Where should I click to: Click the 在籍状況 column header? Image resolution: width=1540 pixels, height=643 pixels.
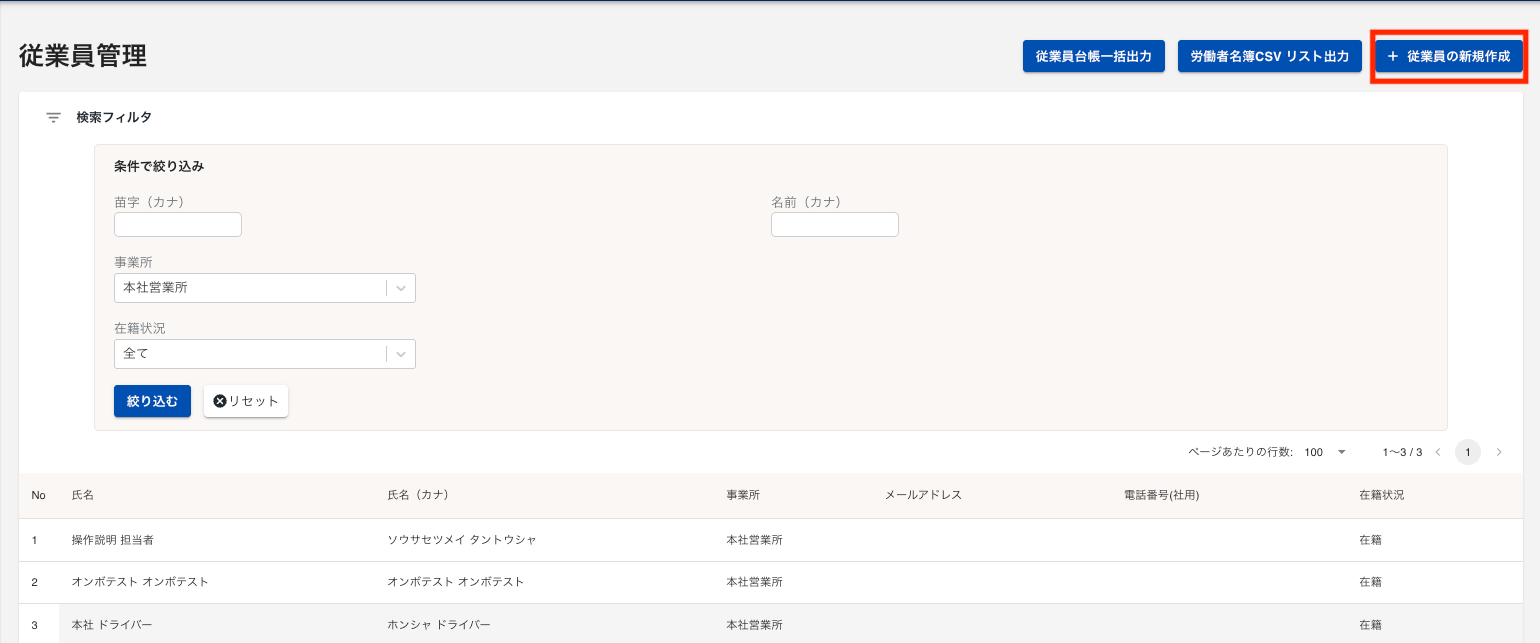pos(1381,496)
